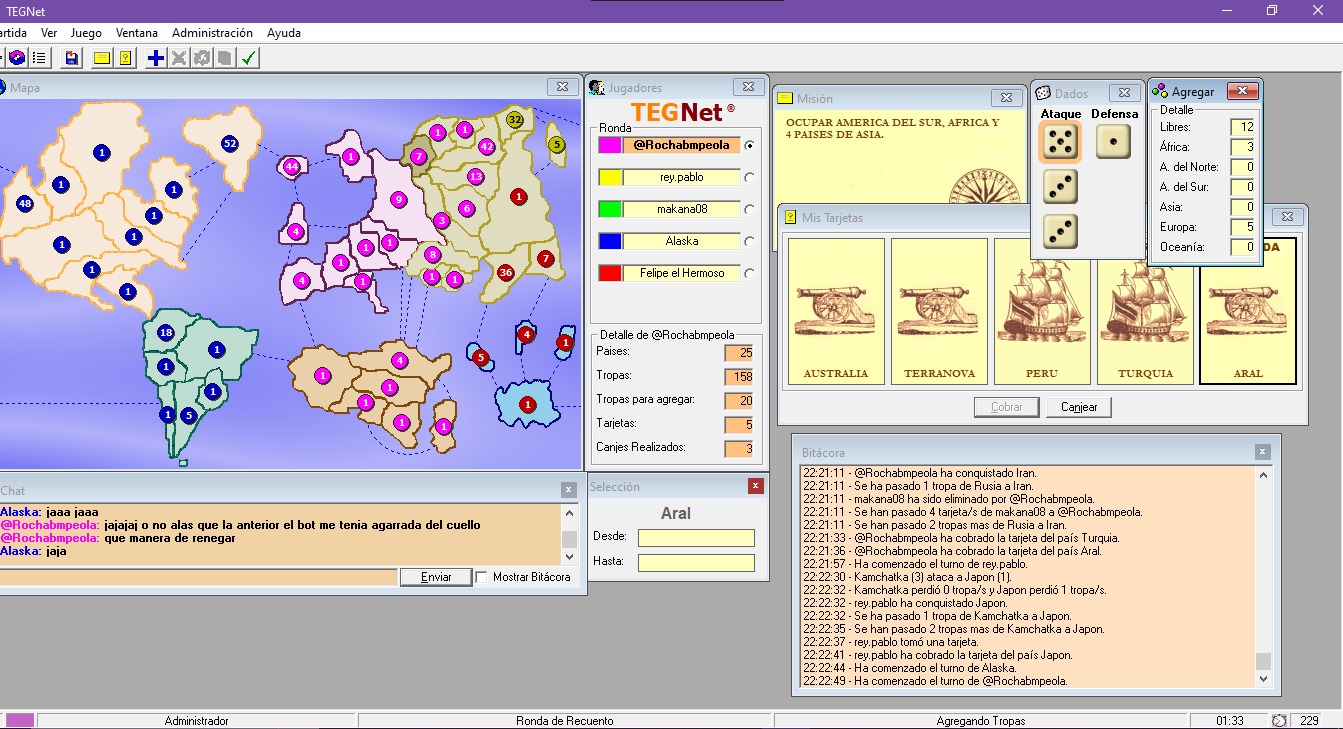Select the gray X attack tool
Image resolution: width=1343 pixels, height=729 pixels.
click(179, 58)
